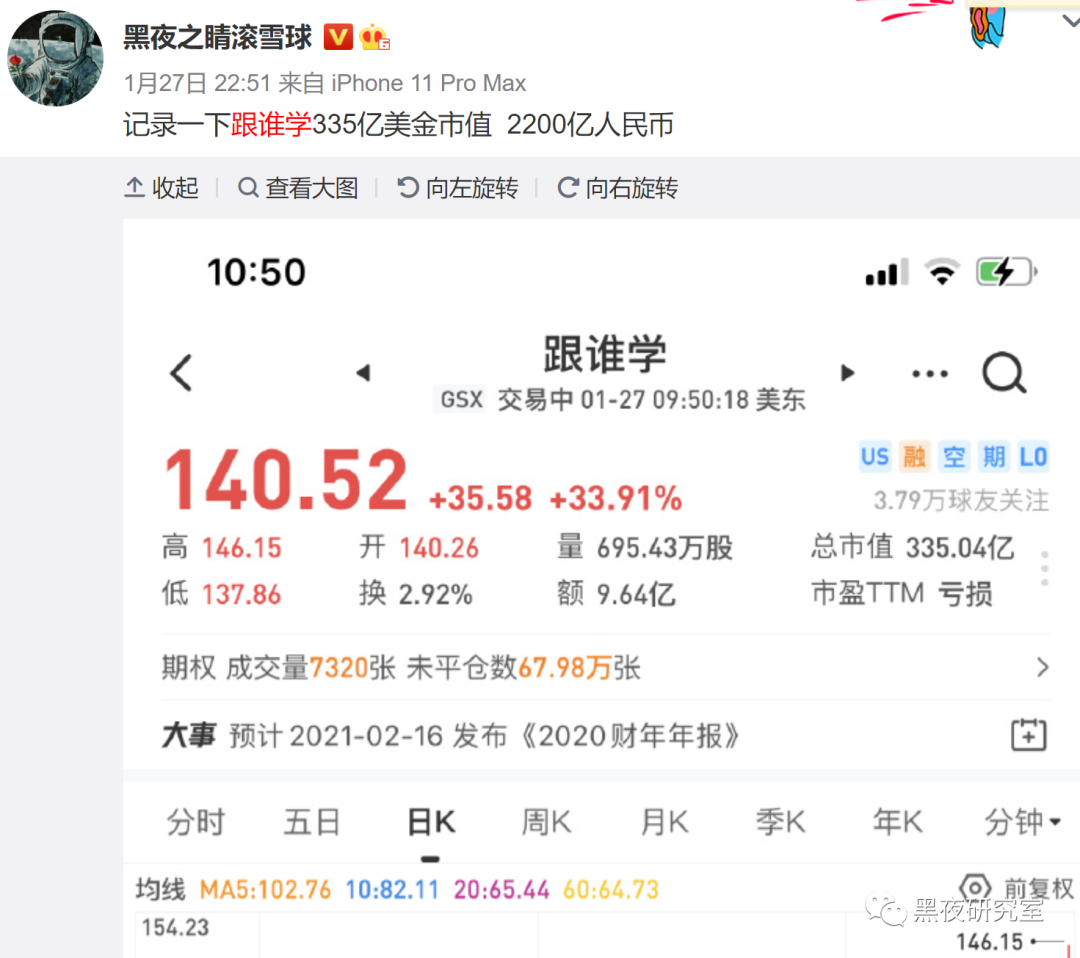Click the 交易中 01-27 09:50:18 美东 status
Viewport: 1080px width, 958px height.
(x=652, y=399)
